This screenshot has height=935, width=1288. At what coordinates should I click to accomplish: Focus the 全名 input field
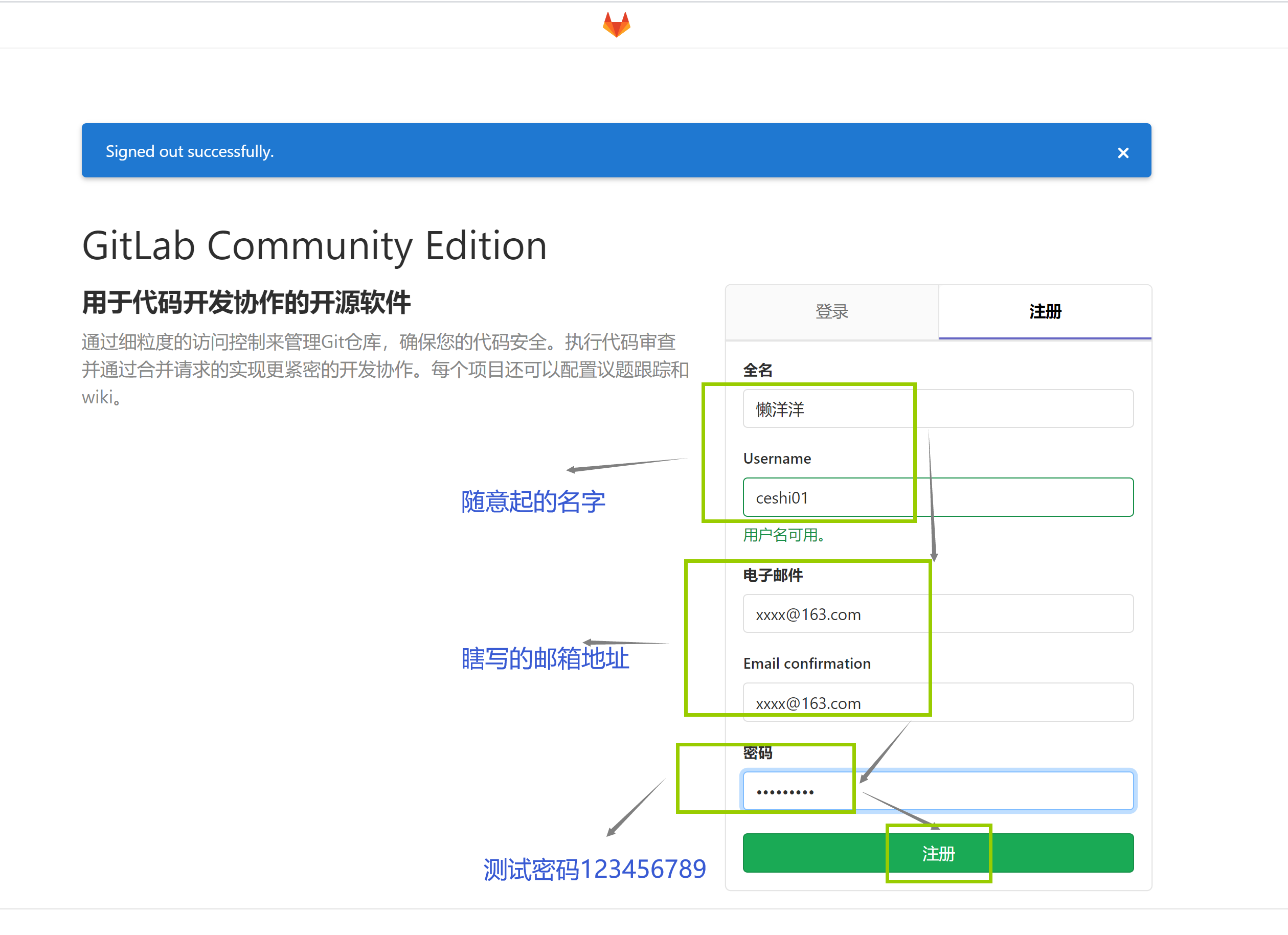[938, 409]
